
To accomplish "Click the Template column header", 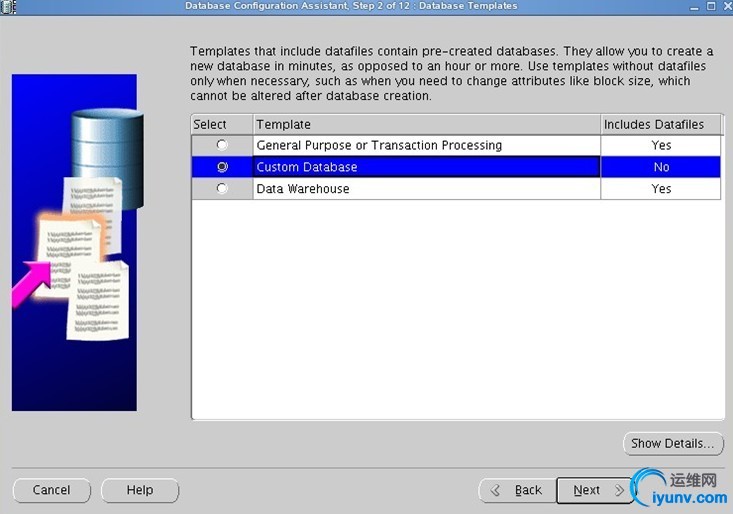I will [426, 125].
